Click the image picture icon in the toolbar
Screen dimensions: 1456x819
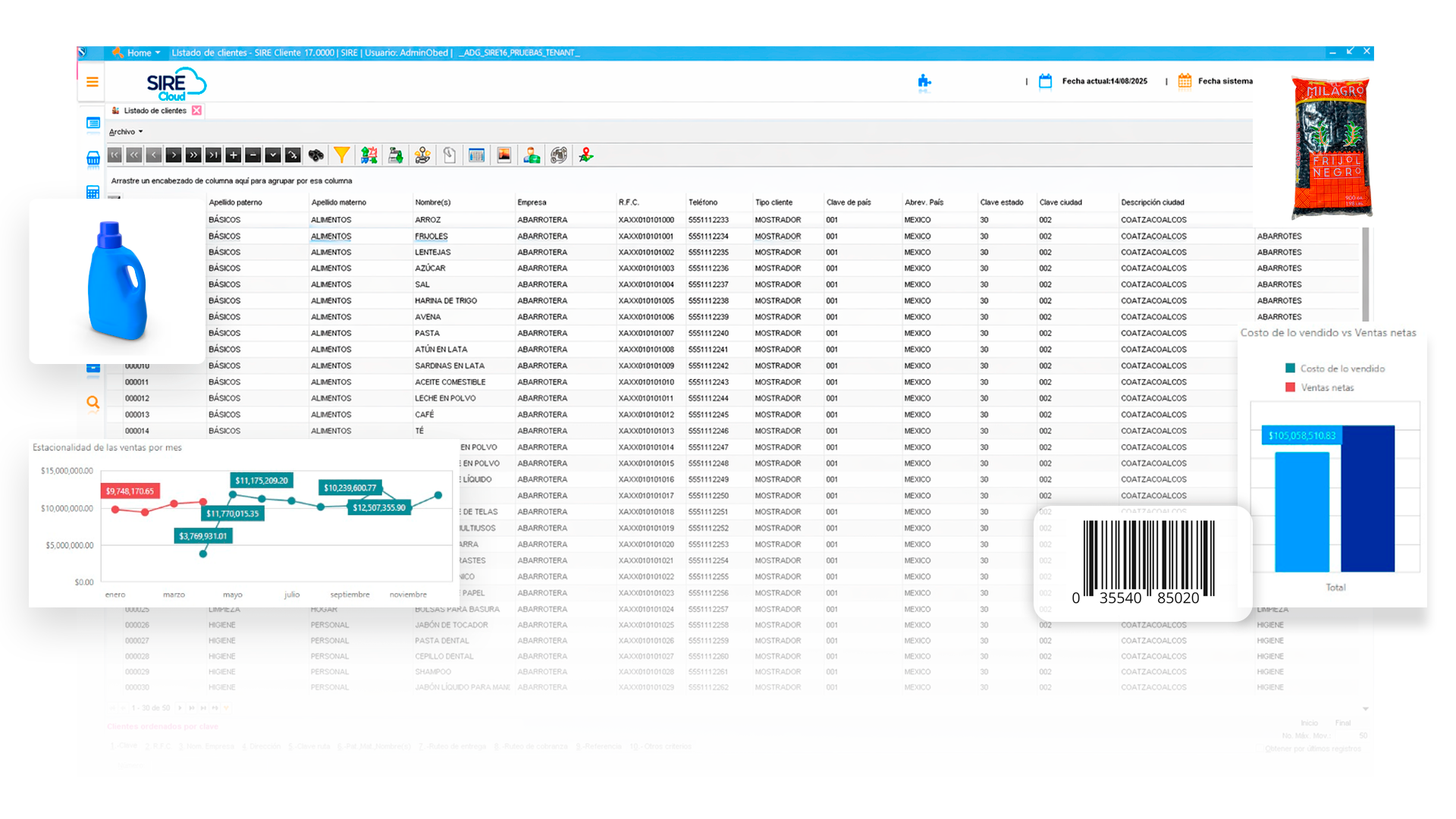pos(504,155)
